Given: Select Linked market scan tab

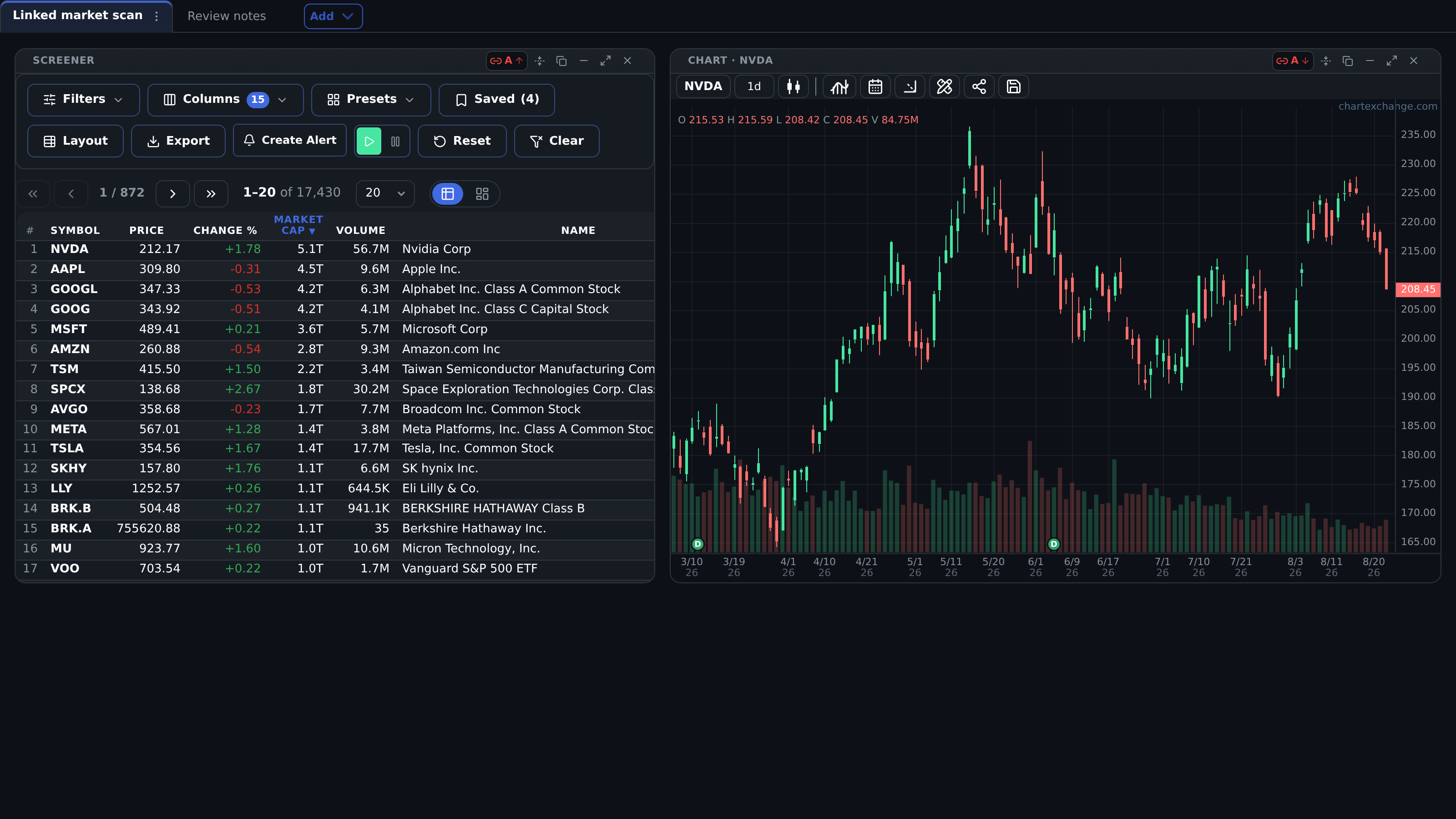Looking at the screenshot, I should 77,16.
